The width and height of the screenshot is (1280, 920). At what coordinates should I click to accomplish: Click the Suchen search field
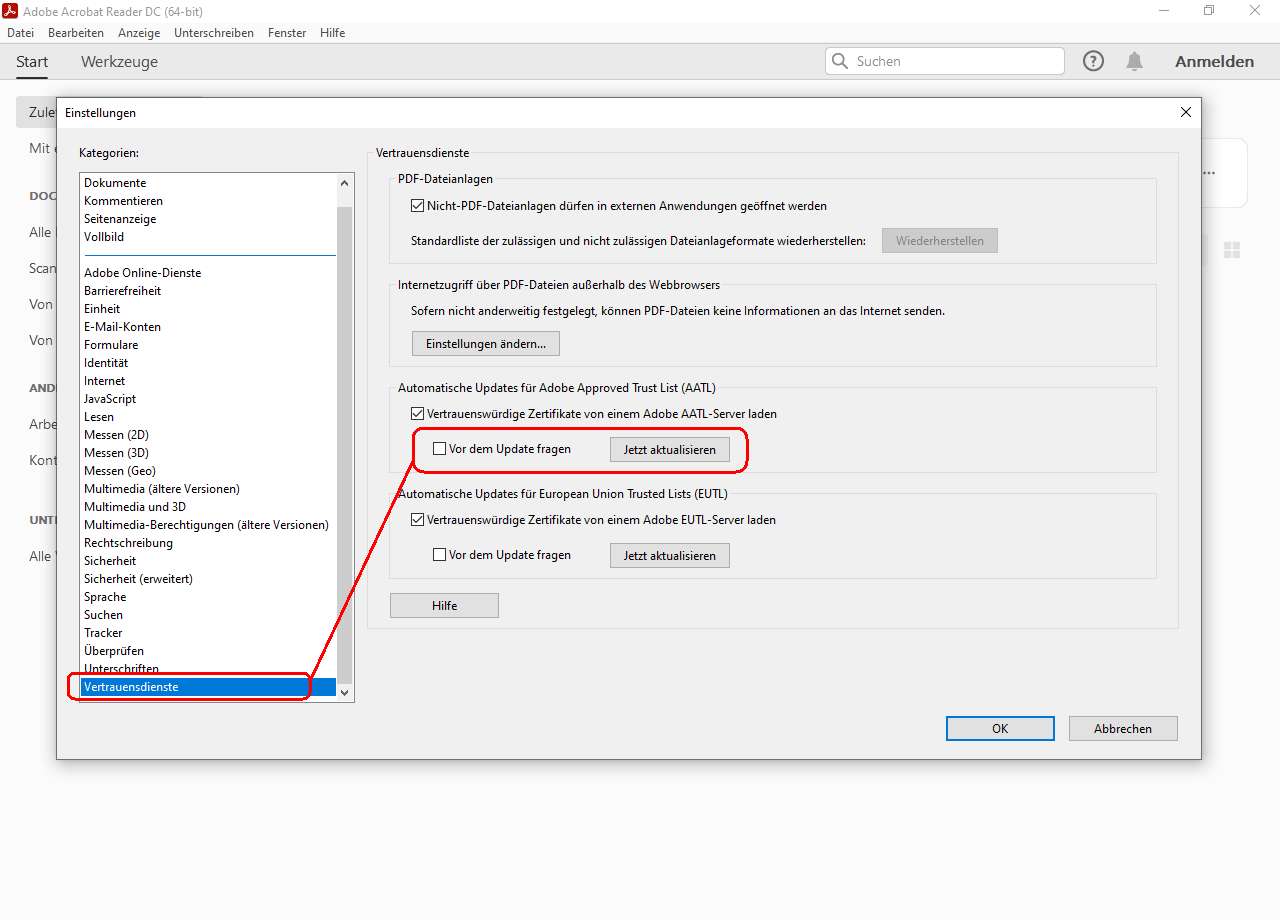click(x=955, y=61)
